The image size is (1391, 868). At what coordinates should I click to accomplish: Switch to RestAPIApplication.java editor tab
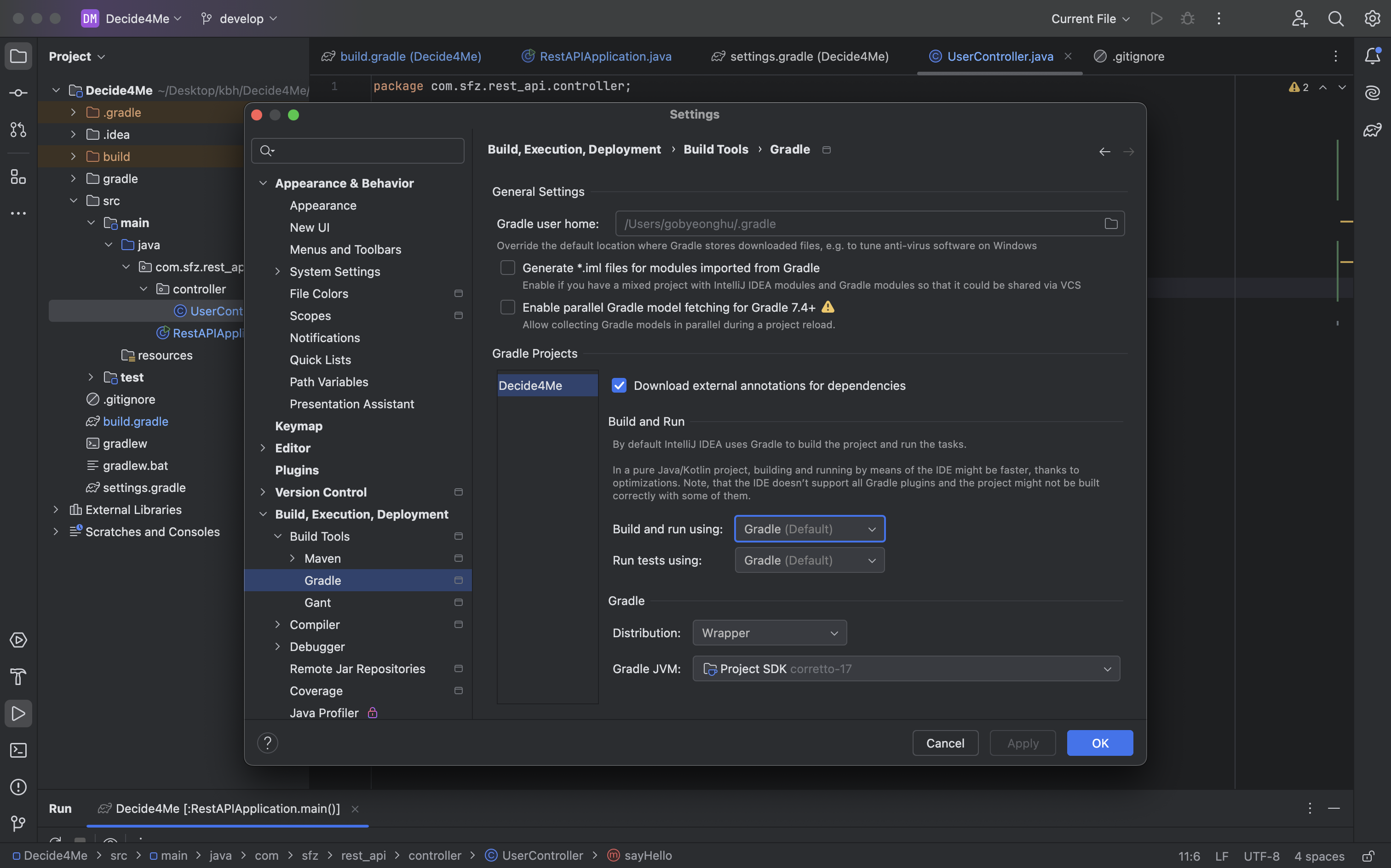tap(597, 56)
